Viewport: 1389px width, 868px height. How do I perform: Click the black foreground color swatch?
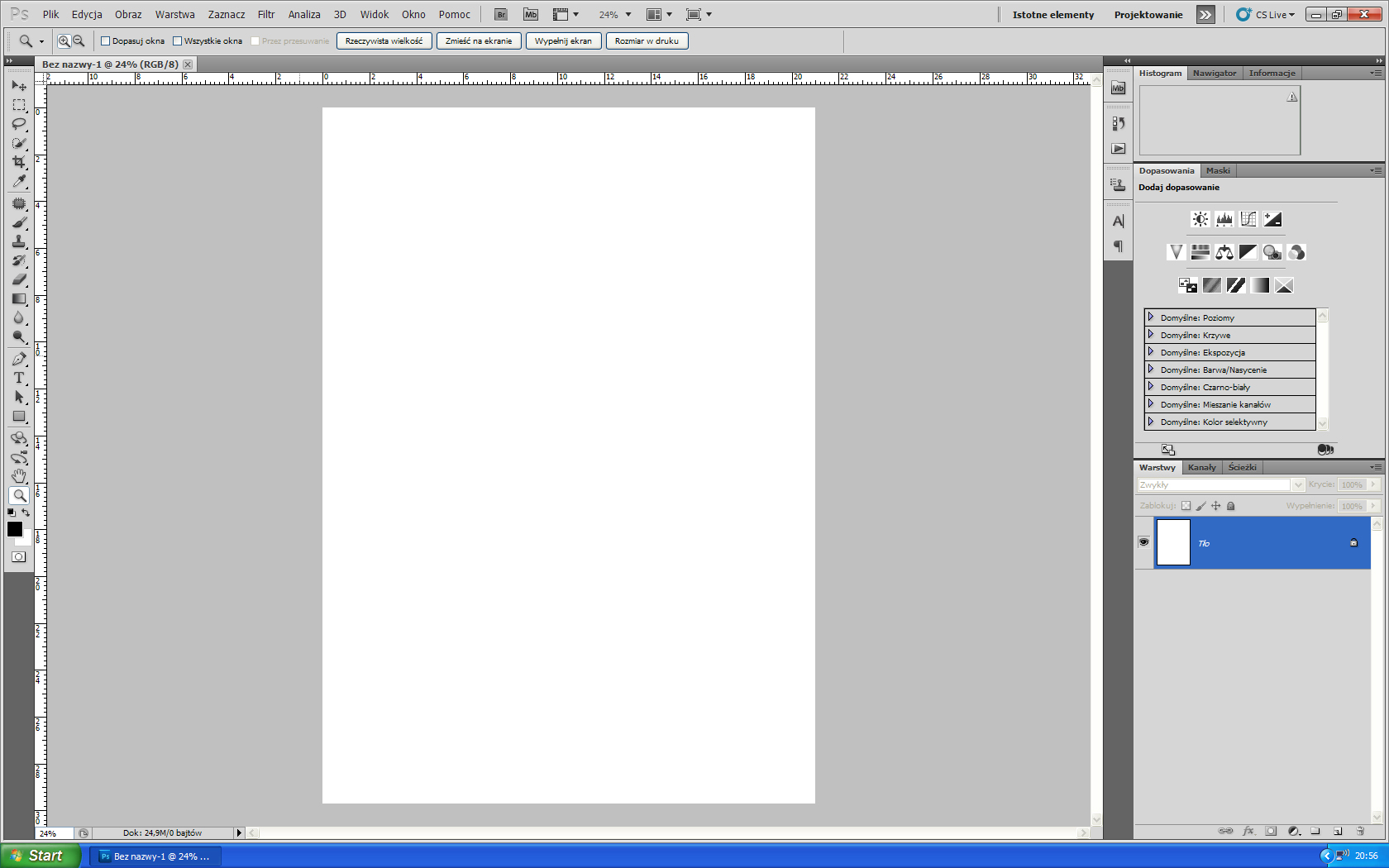[14, 529]
